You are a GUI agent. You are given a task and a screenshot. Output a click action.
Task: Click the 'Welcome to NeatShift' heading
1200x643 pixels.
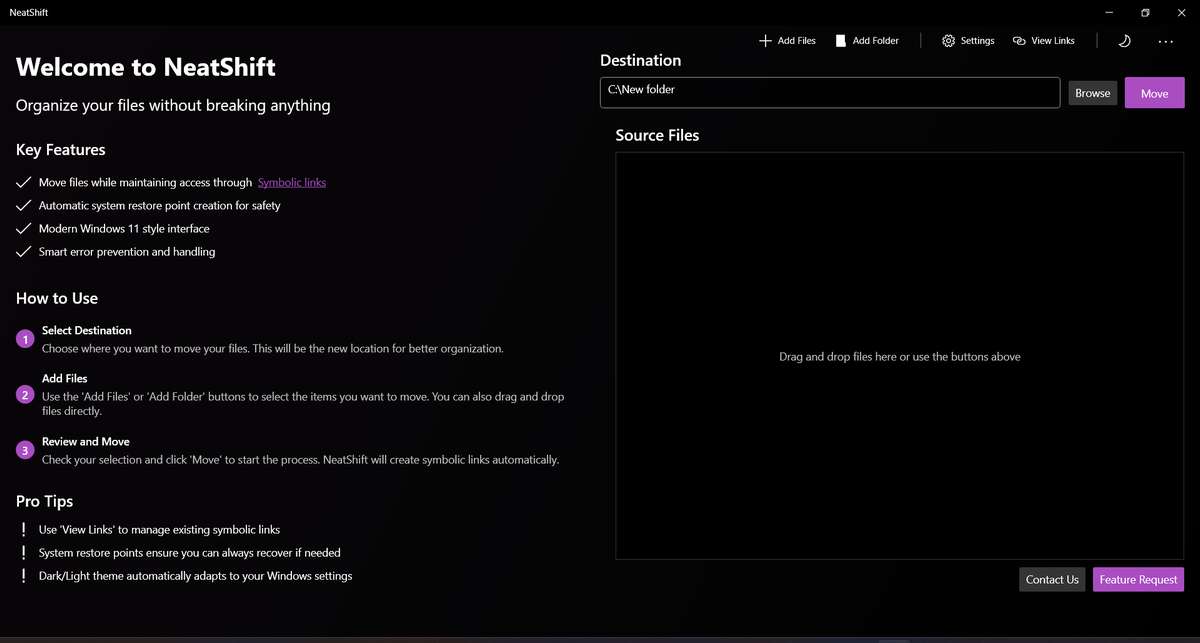pos(146,67)
